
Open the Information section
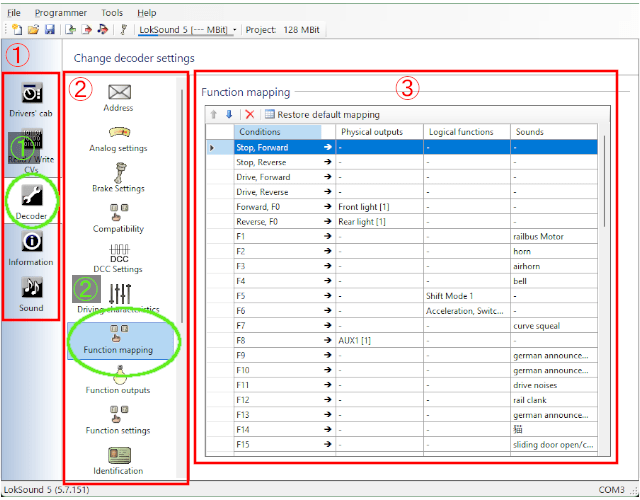coord(31,243)
